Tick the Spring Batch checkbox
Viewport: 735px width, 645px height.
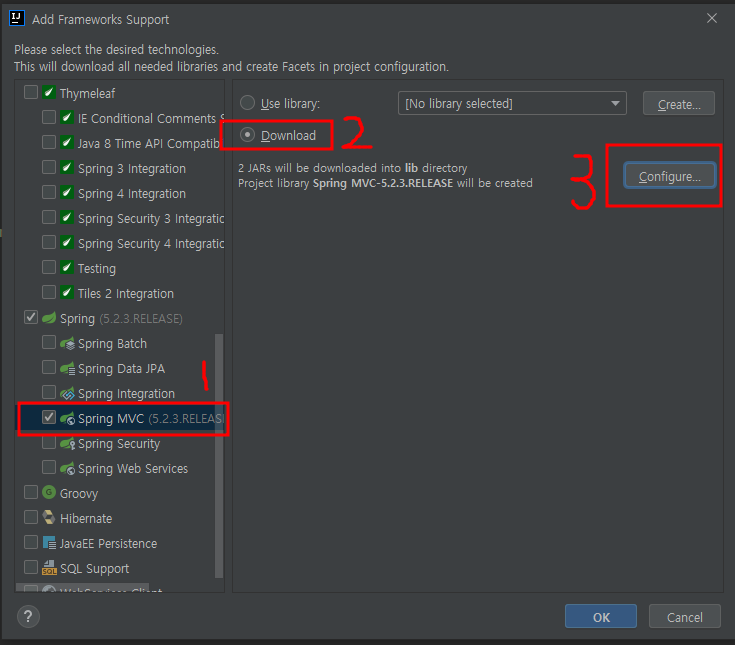[49, 342]
